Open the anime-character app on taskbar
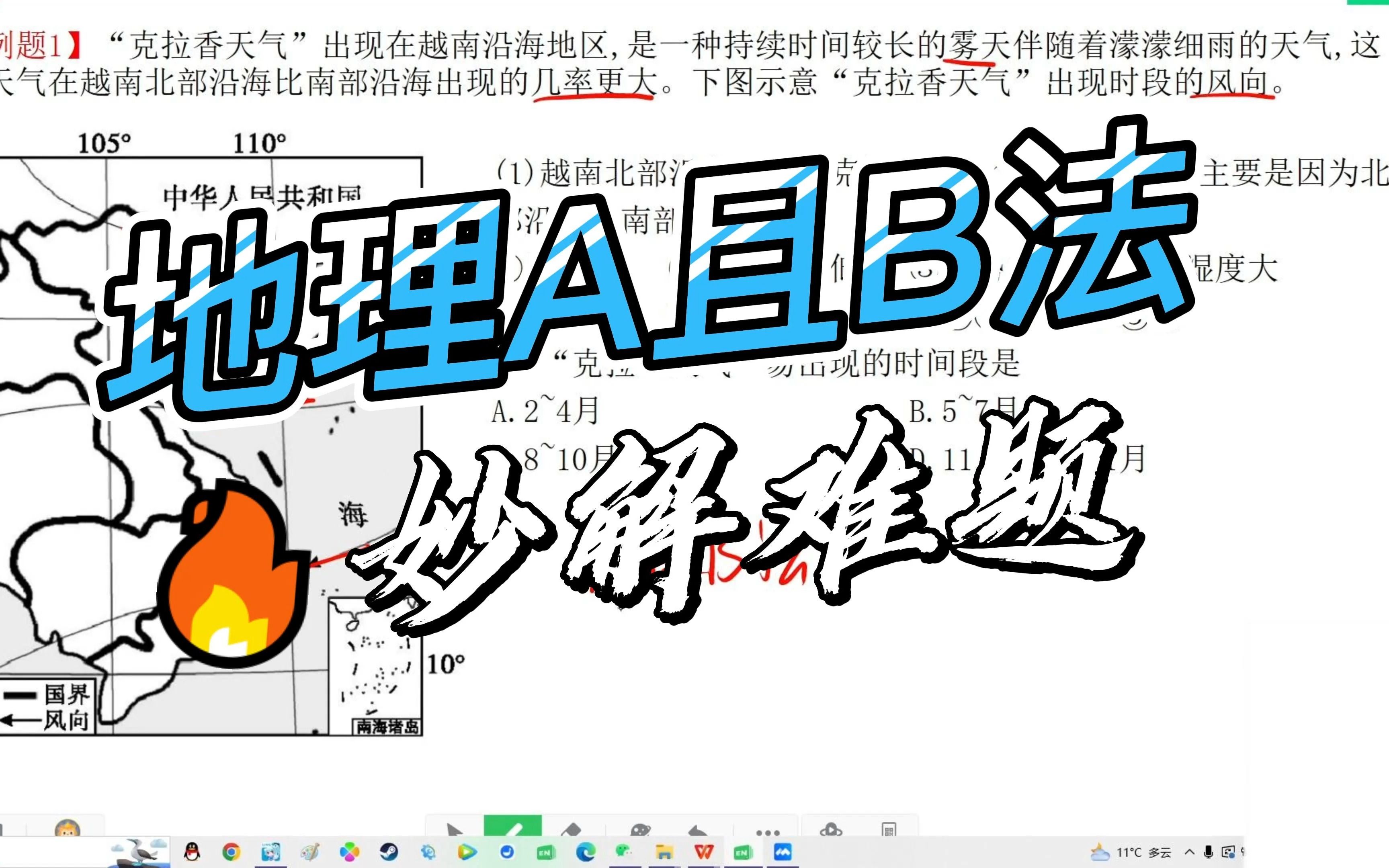 pyautogui.click(x=270, y=852)
